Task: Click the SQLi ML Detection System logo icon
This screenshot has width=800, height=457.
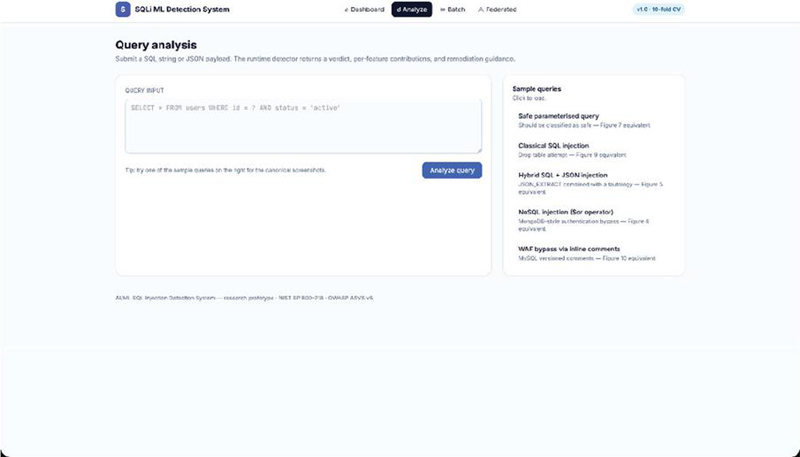Action: coord(123,9)
